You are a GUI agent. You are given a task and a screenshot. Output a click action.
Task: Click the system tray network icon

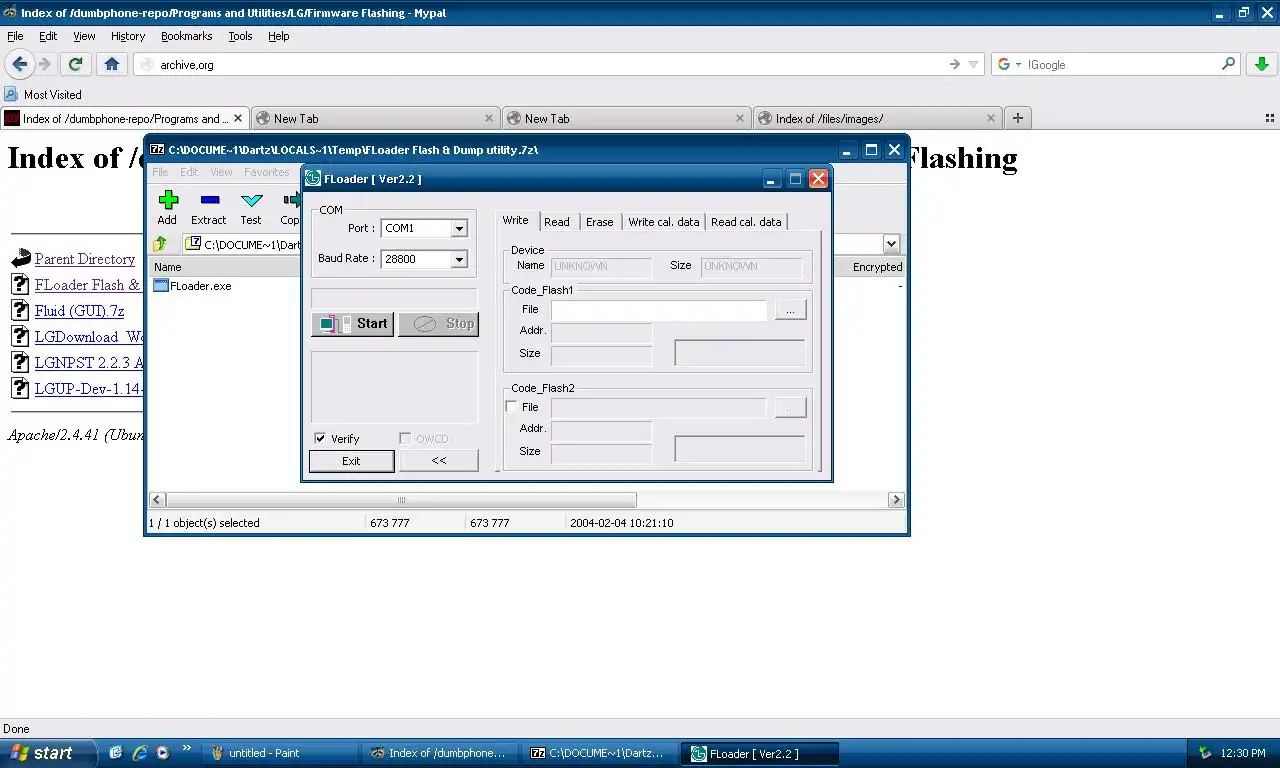pos(1205,753)
